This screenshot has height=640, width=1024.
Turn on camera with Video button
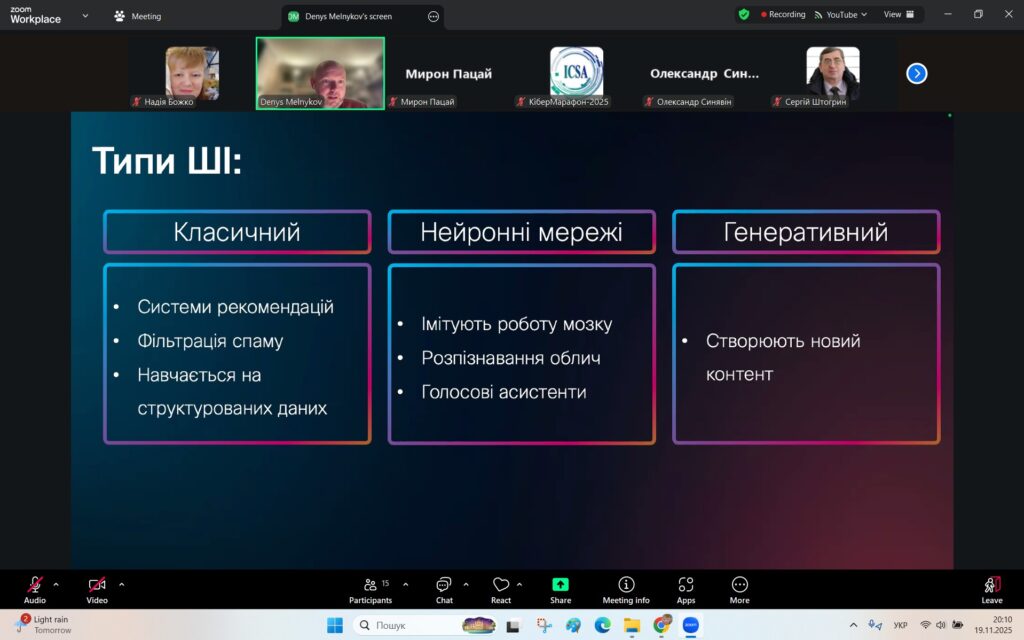coord(96,589)
